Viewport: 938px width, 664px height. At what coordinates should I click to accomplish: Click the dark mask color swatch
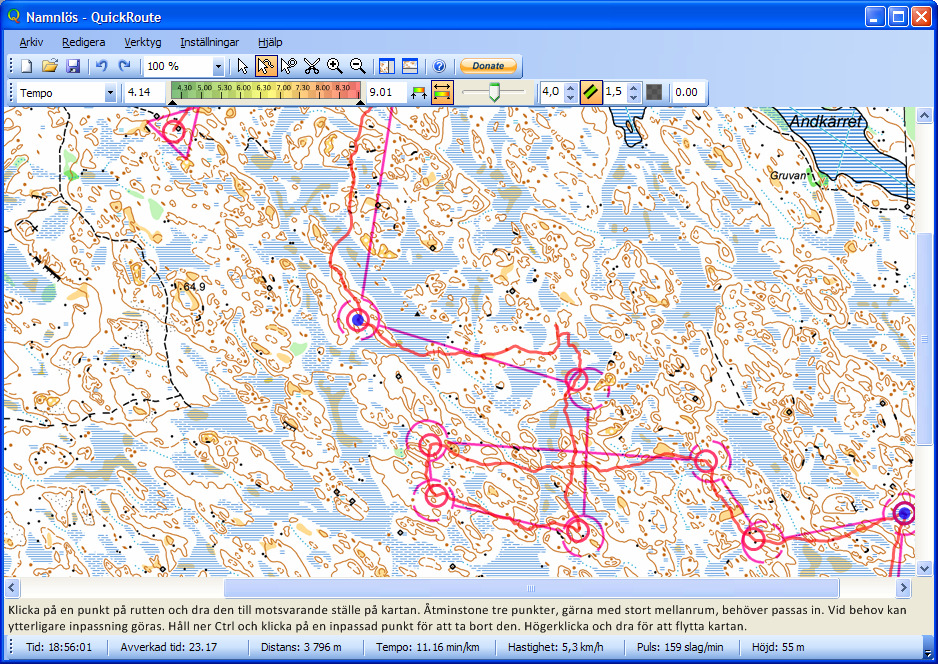pyautogui.click(x=656, y=93)
